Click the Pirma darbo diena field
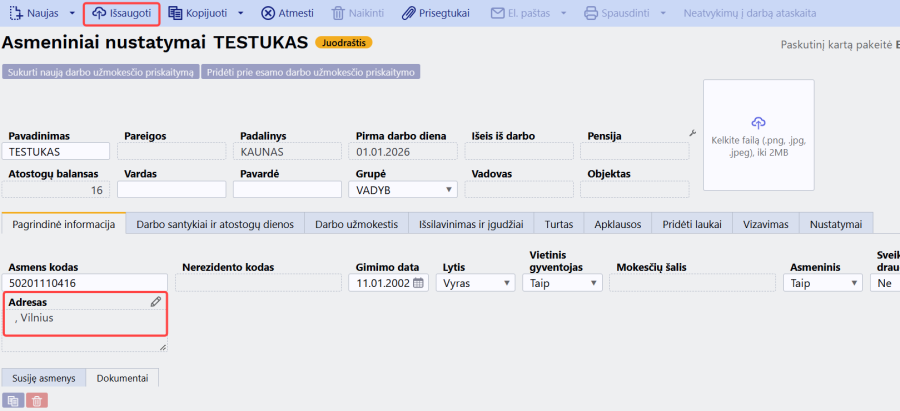The image size is (900, 411). click(x=403, y=152)
